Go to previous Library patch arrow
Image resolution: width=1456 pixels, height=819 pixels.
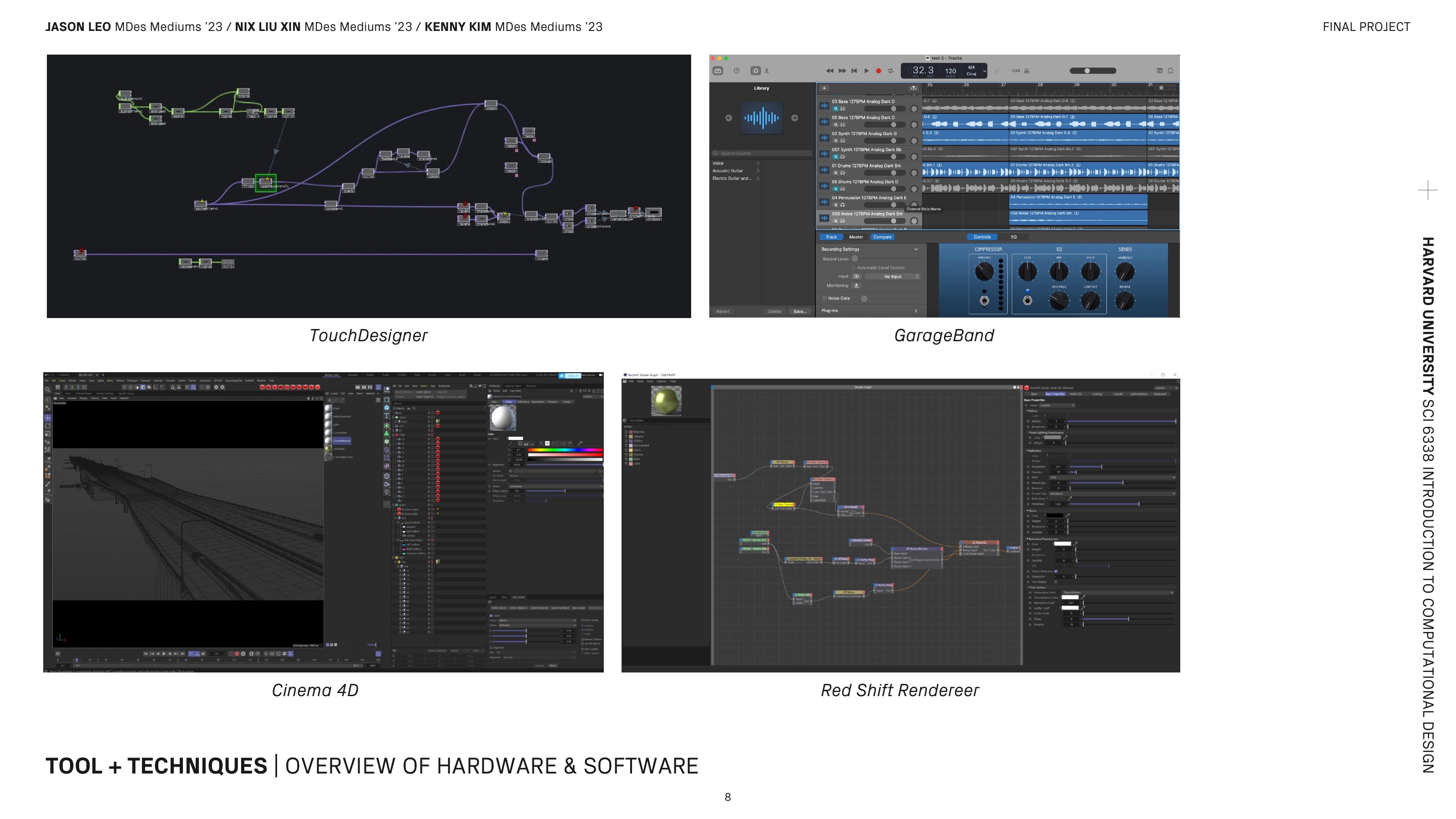[728, 118]
